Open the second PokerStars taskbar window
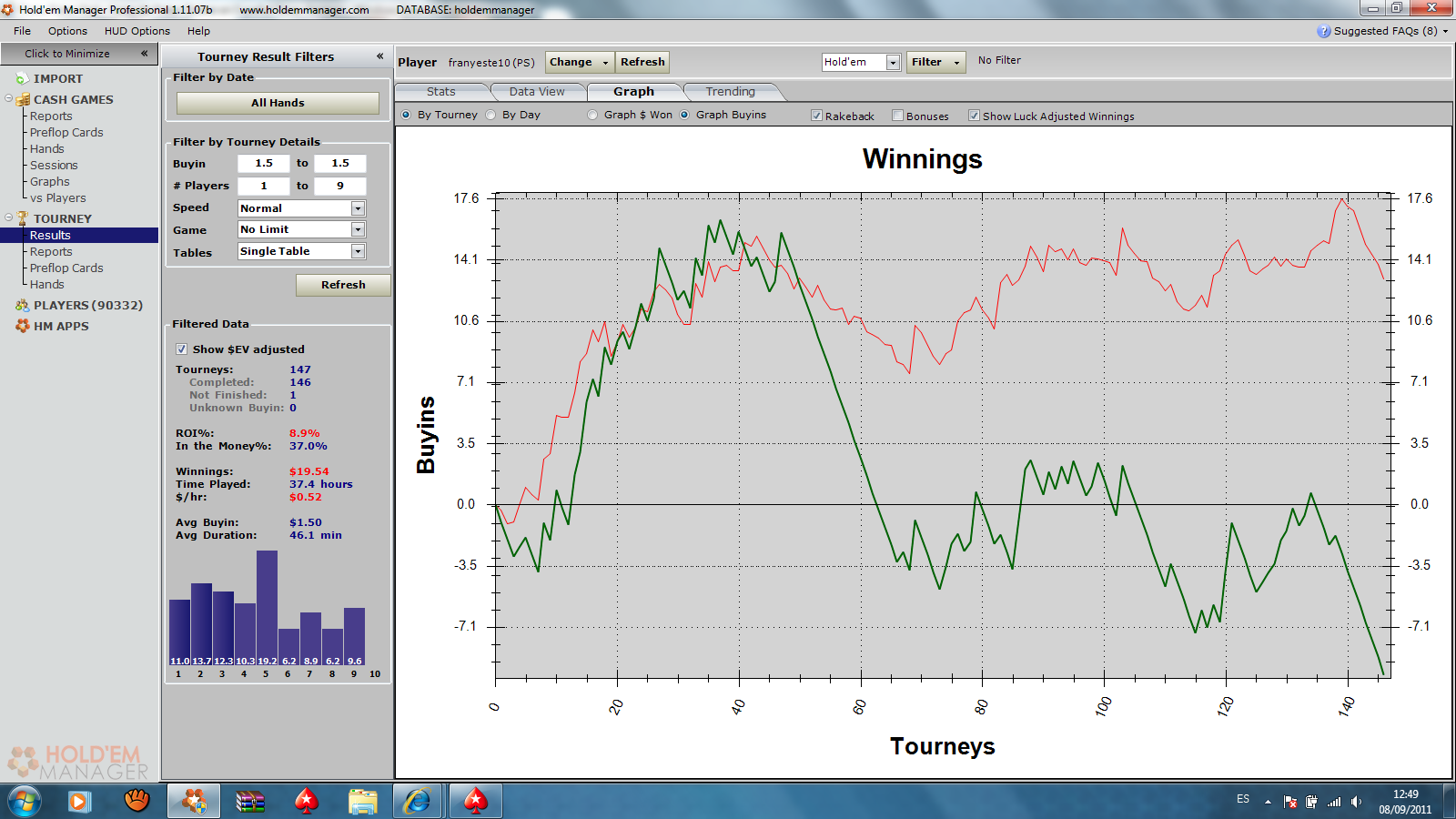 point(475,802)
